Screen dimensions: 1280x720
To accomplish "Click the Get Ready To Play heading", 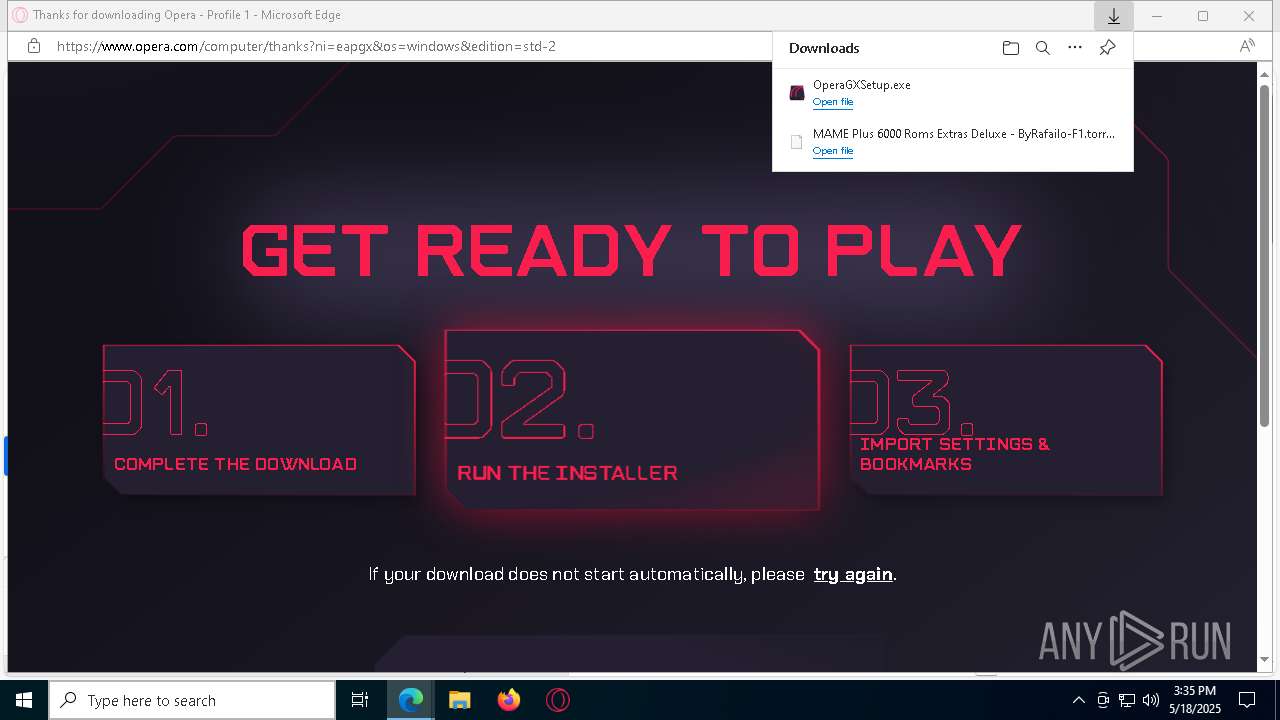I will 632,250.
